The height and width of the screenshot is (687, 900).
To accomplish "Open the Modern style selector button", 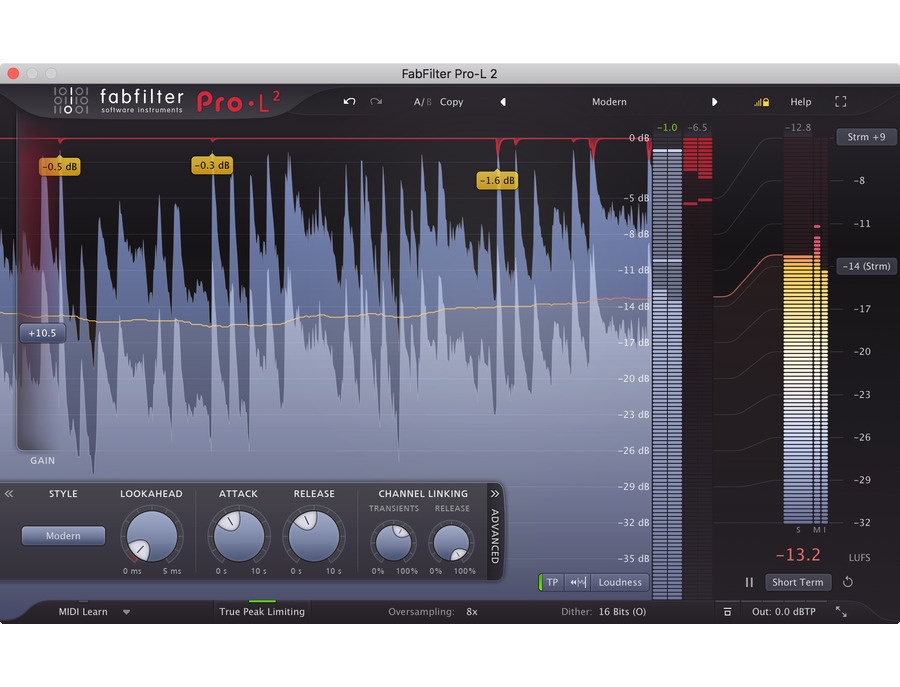I will point(63,535).
